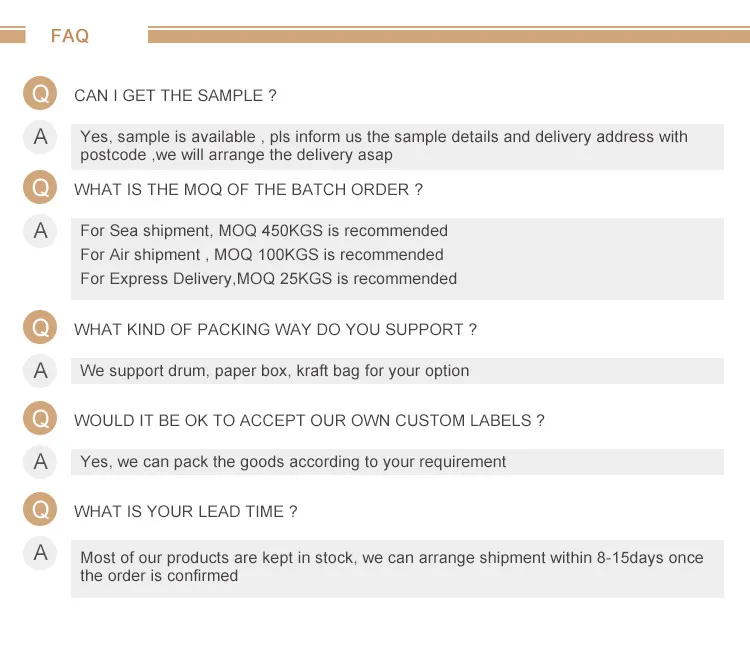750x662 pixels.
Task: Click the A icon beside the MOQ shipment answer
Action: 40,231
